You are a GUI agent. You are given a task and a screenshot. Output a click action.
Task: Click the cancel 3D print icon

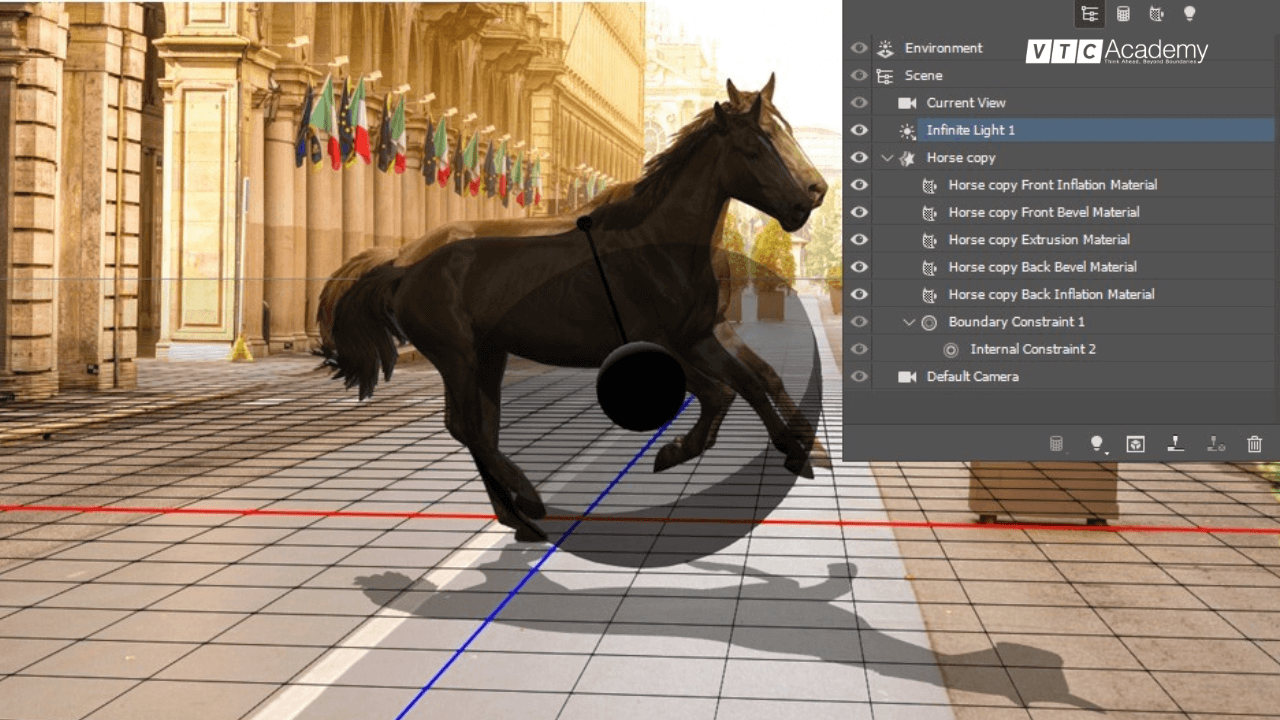(1215, 444)
